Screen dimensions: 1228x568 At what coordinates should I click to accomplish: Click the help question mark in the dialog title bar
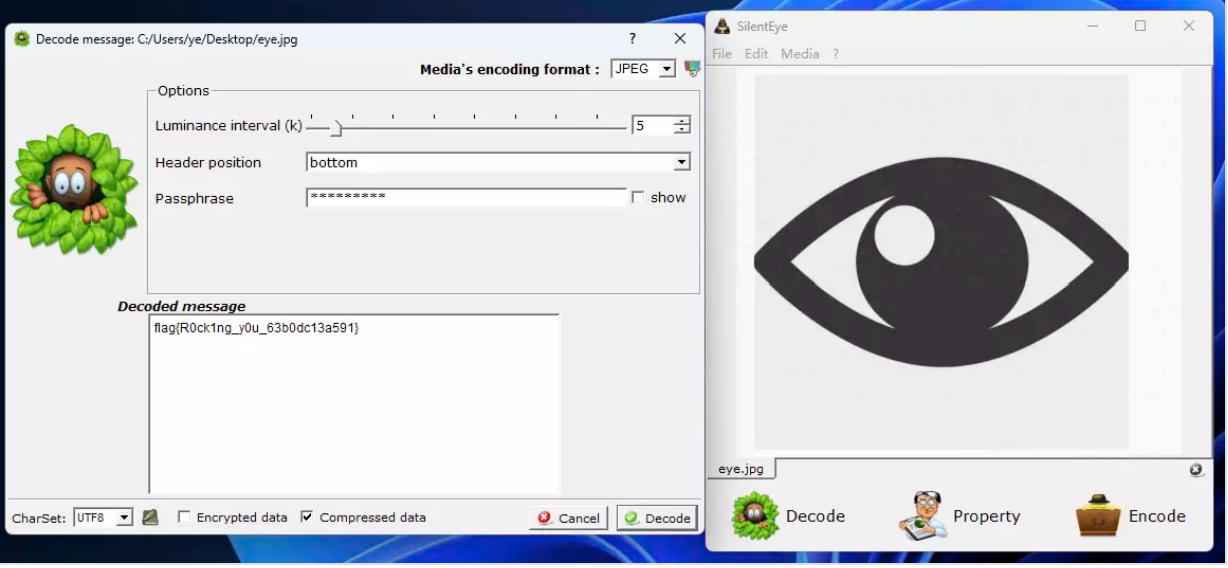tap(632, 39)
